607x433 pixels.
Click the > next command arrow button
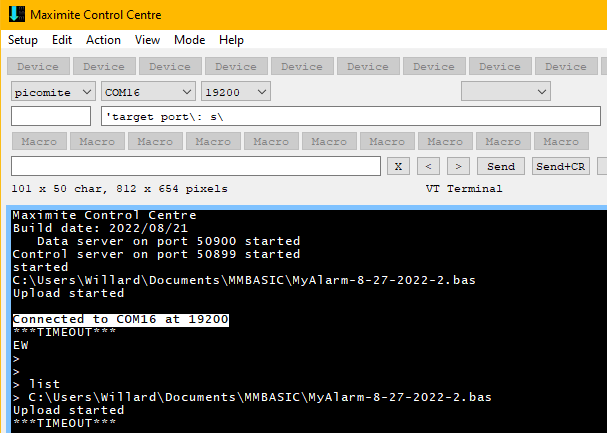tap(458, 166)
